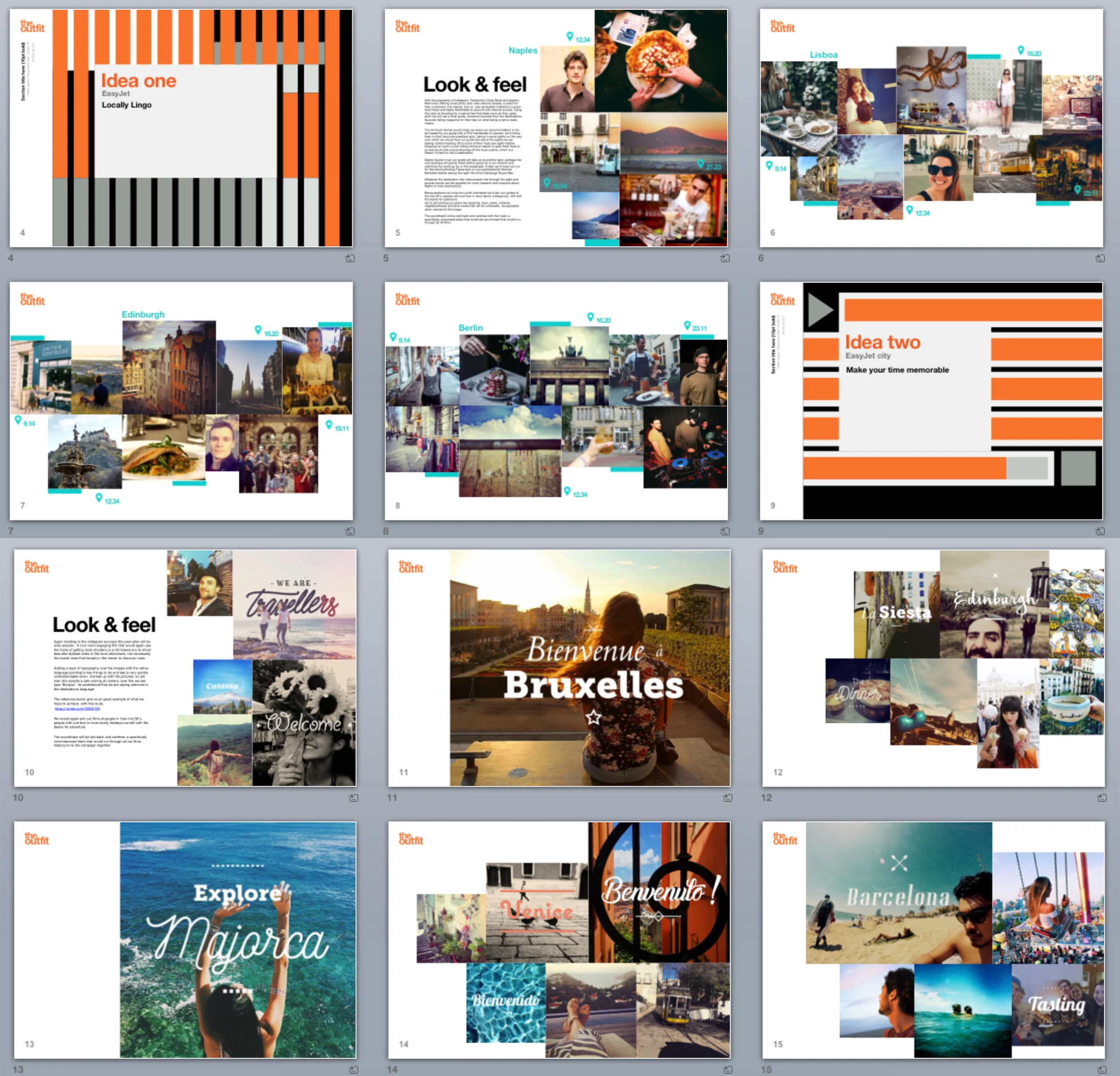Select slide 13 Explore Majorca thumbnail
The height and width of the screenshot is (1076, 1120).
[x=185, y=940]
